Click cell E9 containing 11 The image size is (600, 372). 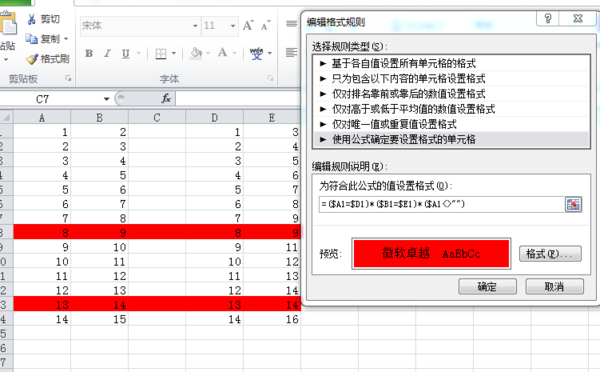pyautogui.click(x=272, y=247)
